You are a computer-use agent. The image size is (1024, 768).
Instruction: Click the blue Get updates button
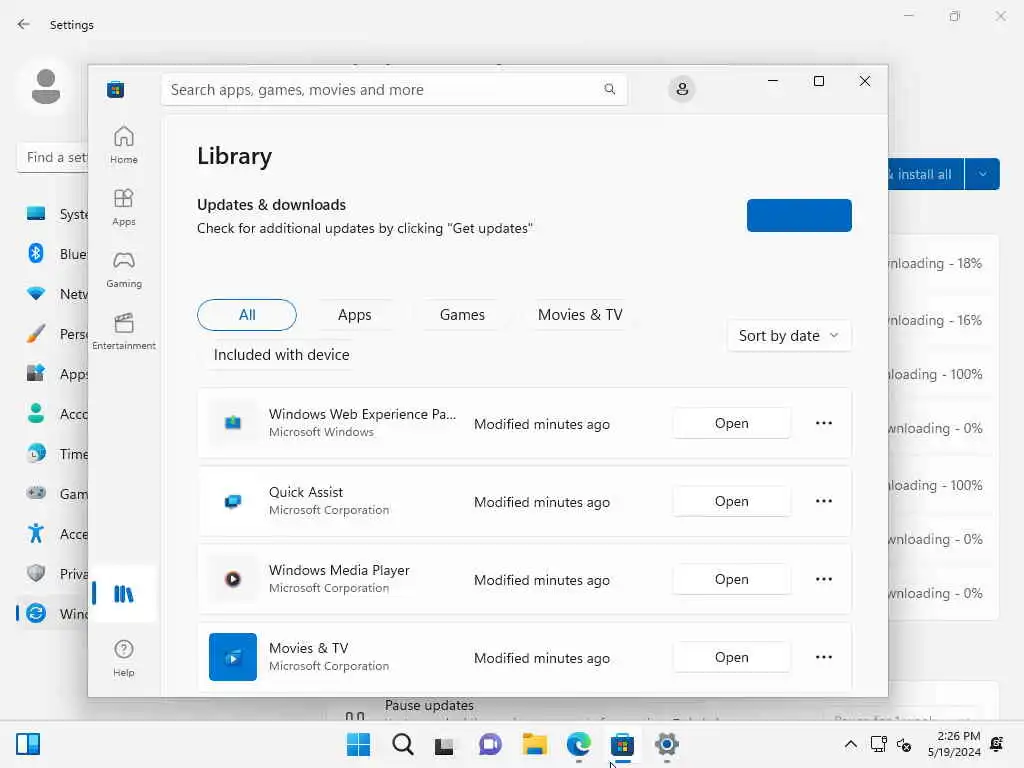[799, 216]
